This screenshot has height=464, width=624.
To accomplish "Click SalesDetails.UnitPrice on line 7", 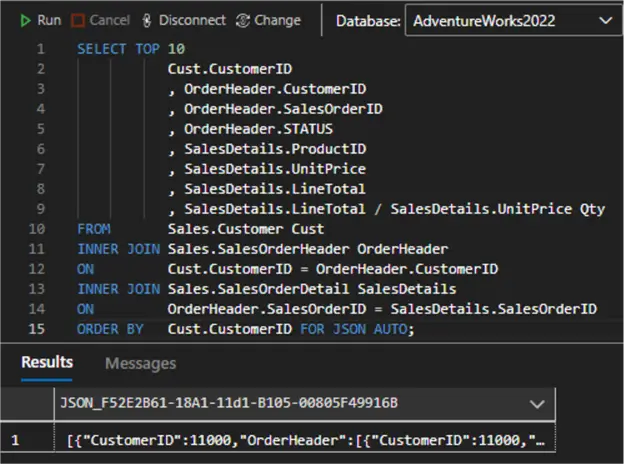I will 275,169.
